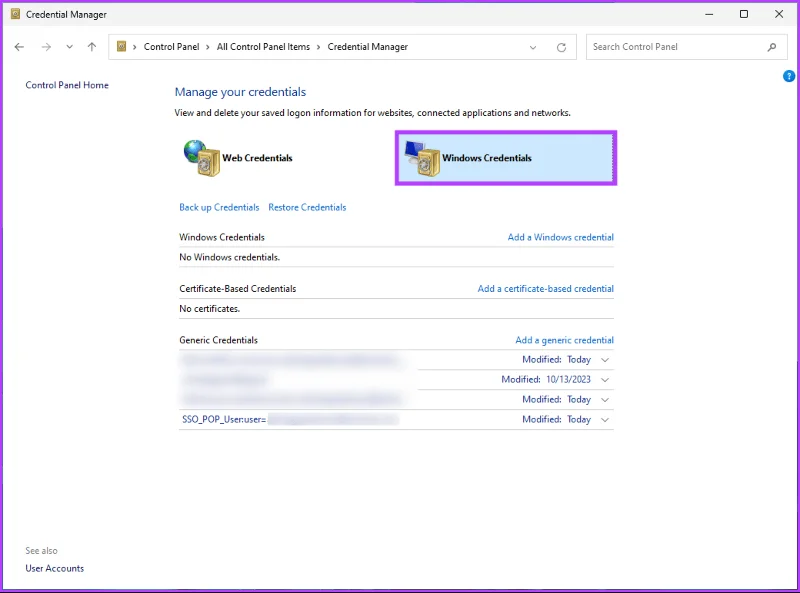This screenshot has width=800, height=593.
Task: Close the Credential Manager window
Action: point(779,14)
